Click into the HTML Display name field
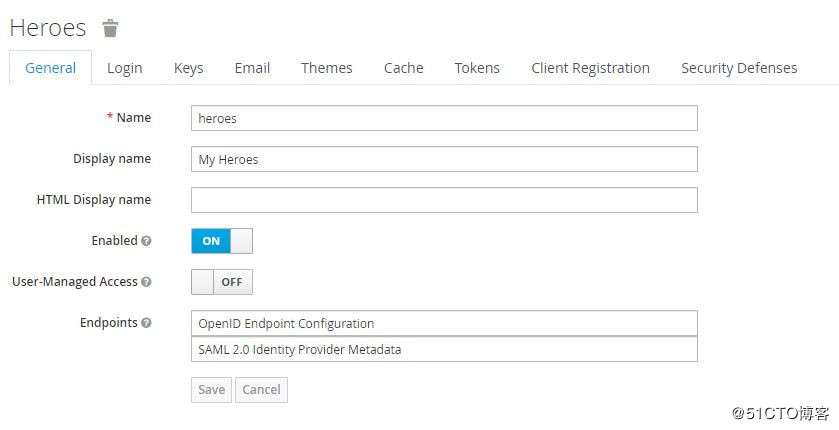Image resolution: width=839 pixels, height=430 pixels. [444, 200]
